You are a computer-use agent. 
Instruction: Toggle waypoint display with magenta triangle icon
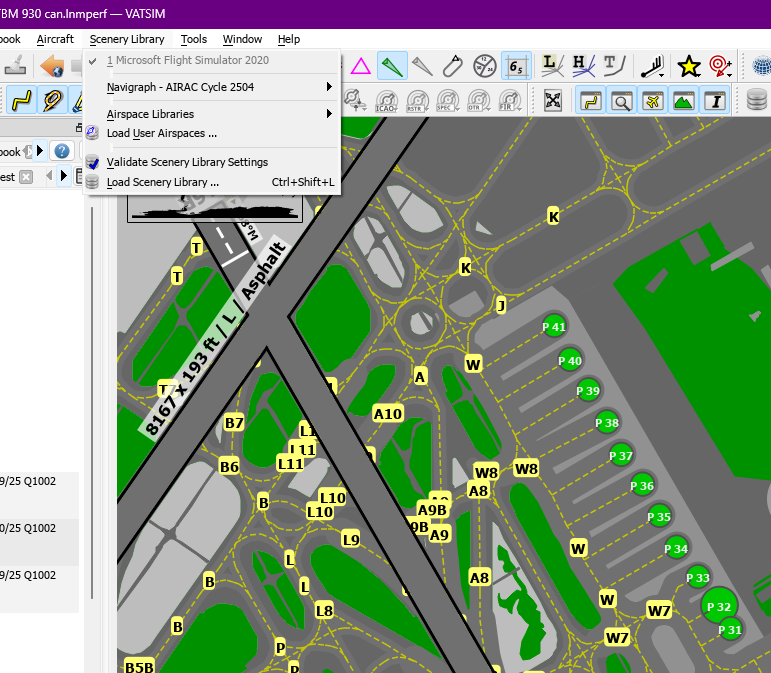(360, 66)
